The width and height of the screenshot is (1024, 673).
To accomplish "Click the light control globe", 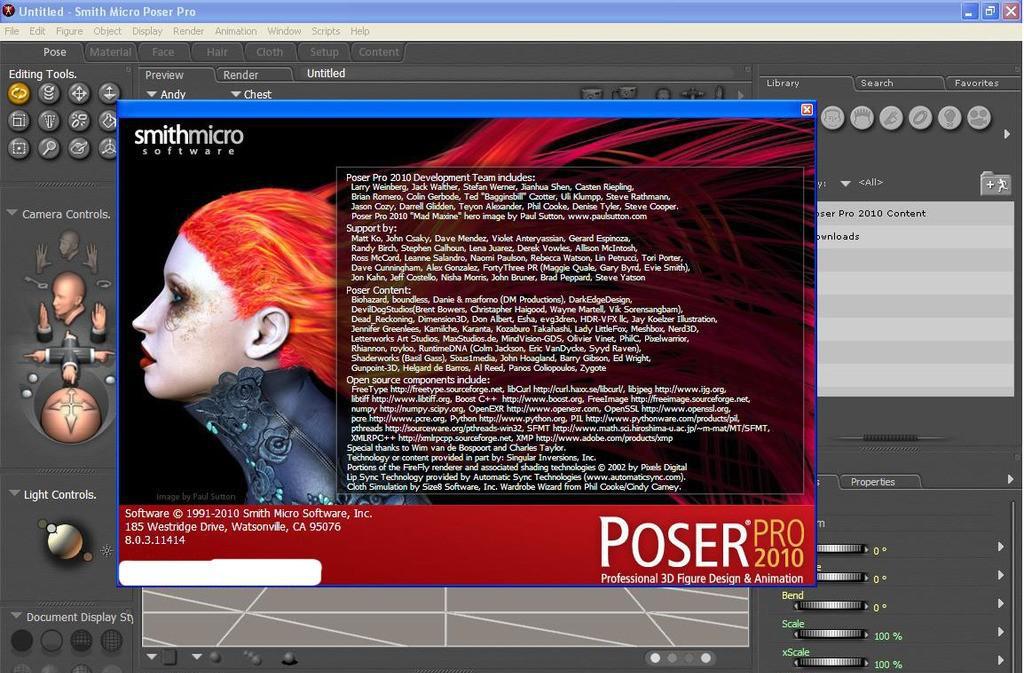I will pos(65,541).
